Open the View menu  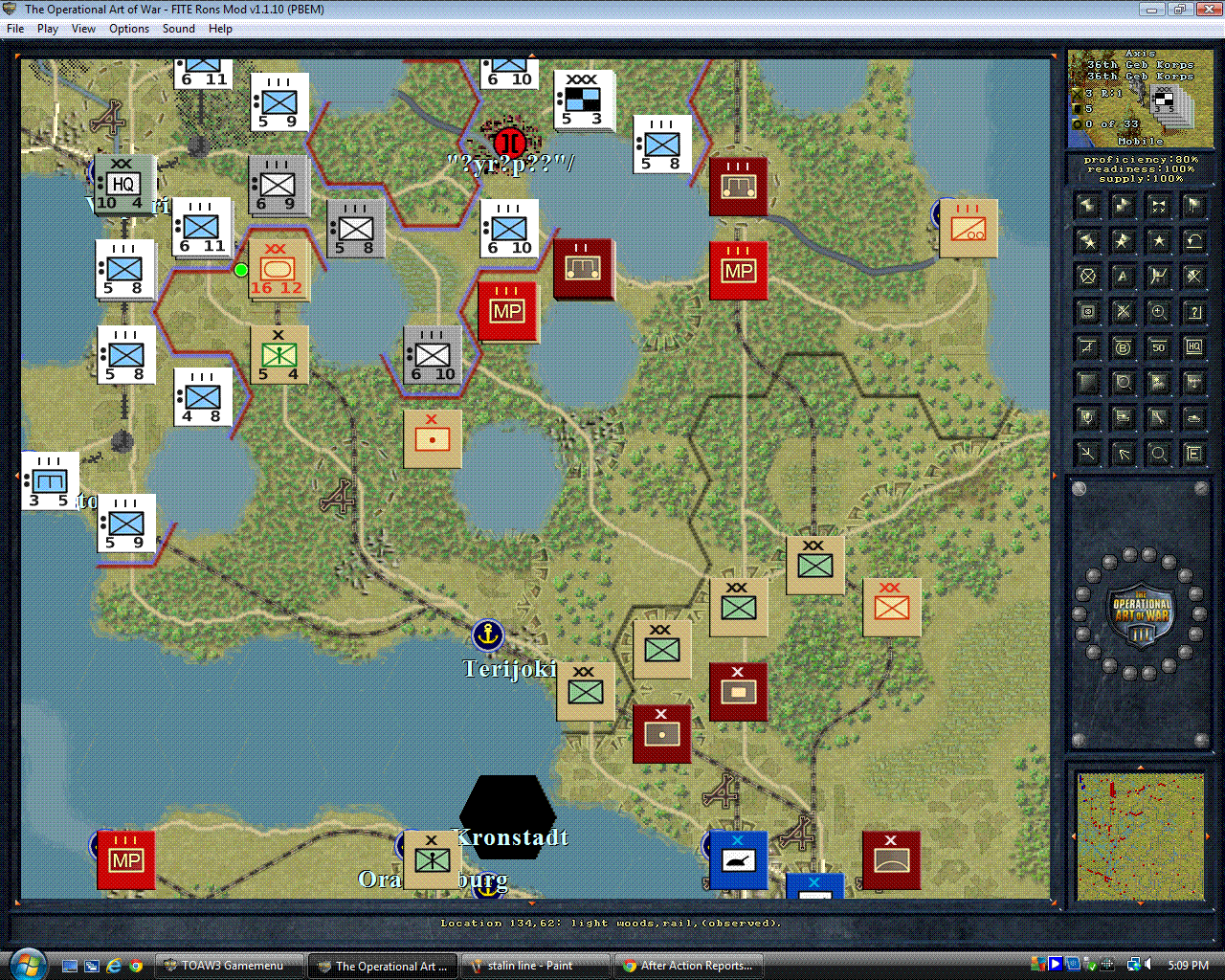click(x=83, y=29)
